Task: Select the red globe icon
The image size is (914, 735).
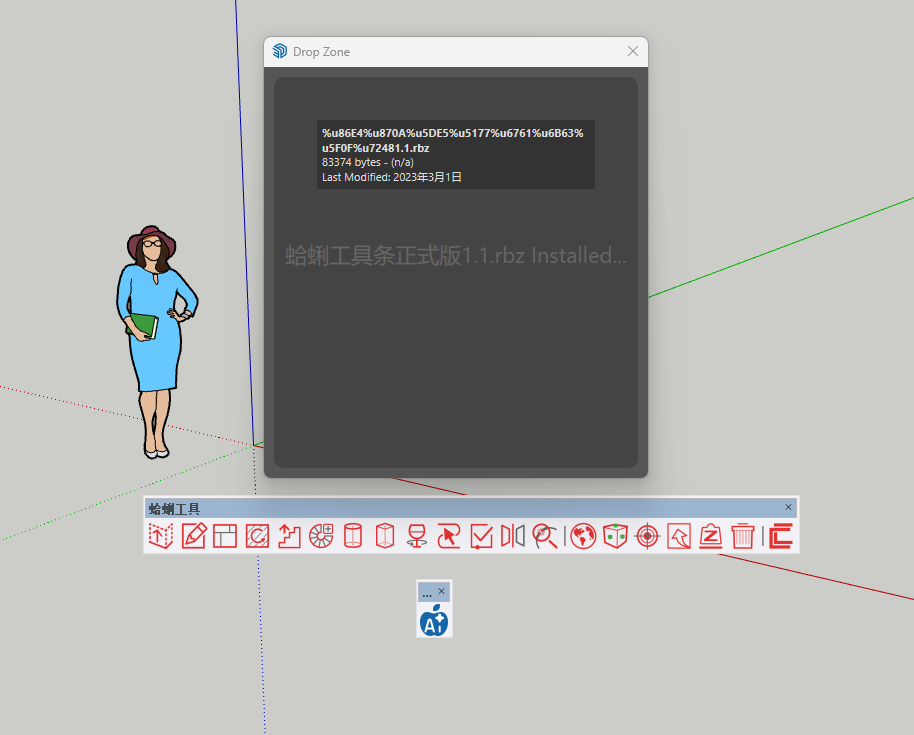Action: (x=583, y=536)
